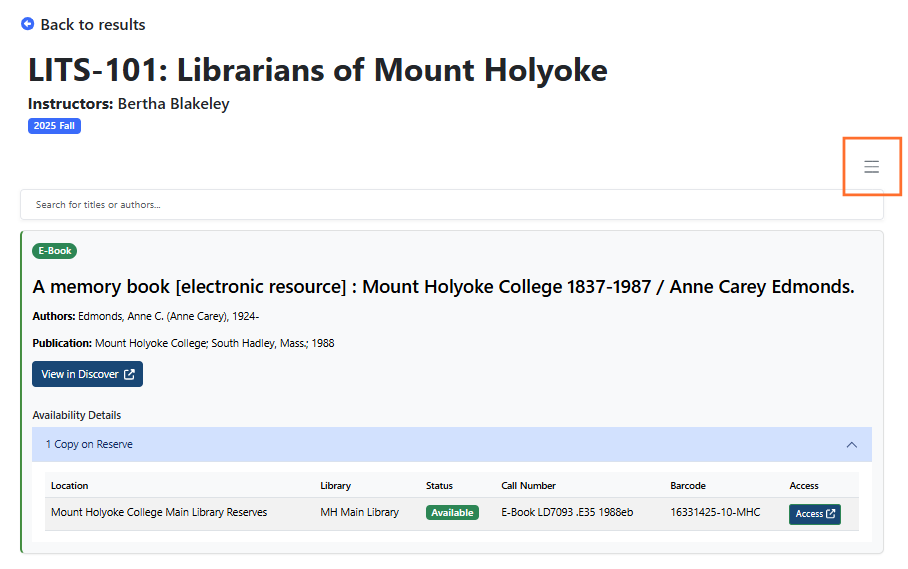908x569 pixels.
Task: Select the Call Number column header
Action: click(x=528, y=486)
